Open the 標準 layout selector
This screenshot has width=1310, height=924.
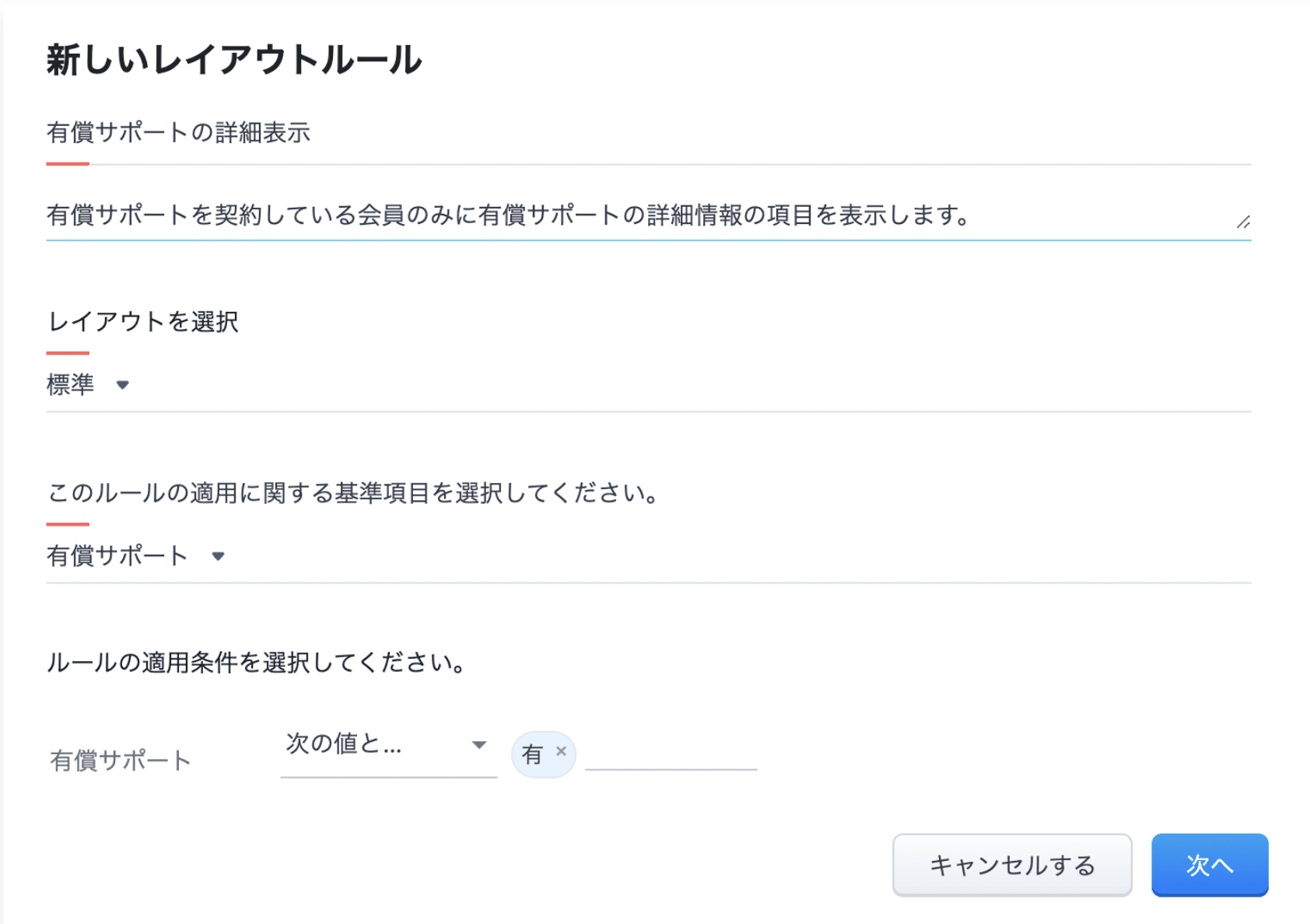click(71, 385)
